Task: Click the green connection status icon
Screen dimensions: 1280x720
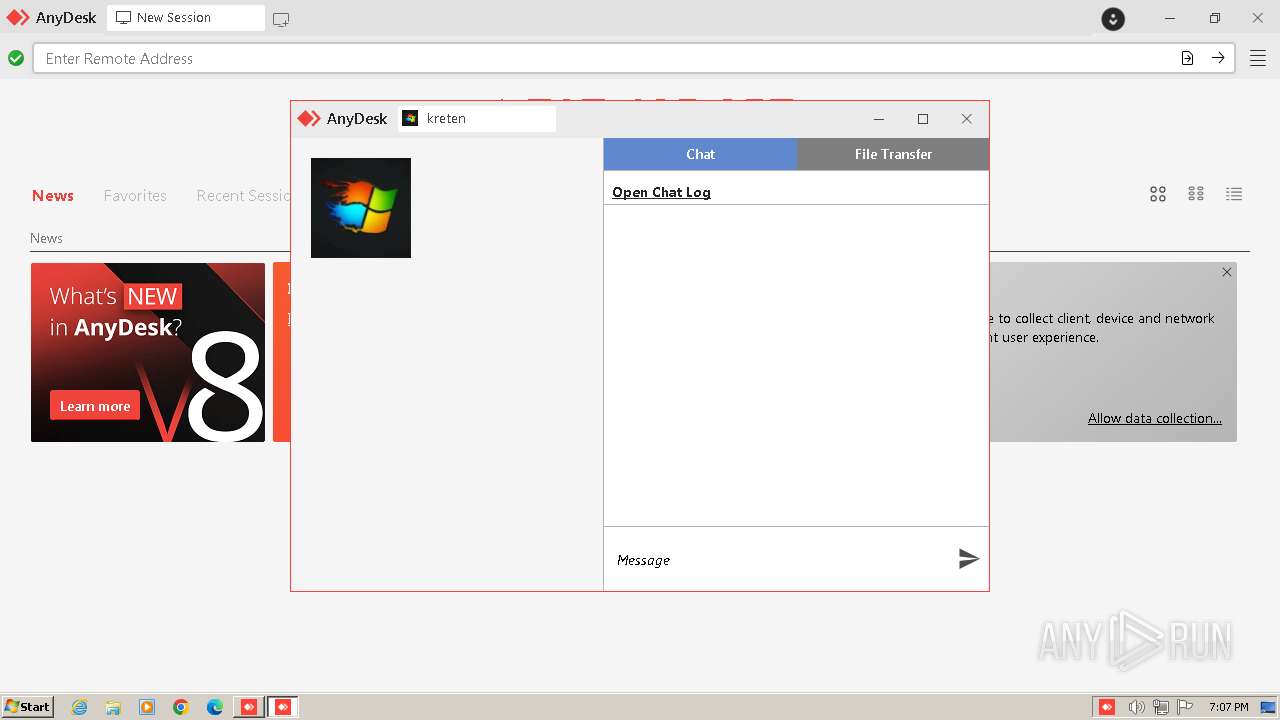Action: point(16,58)
